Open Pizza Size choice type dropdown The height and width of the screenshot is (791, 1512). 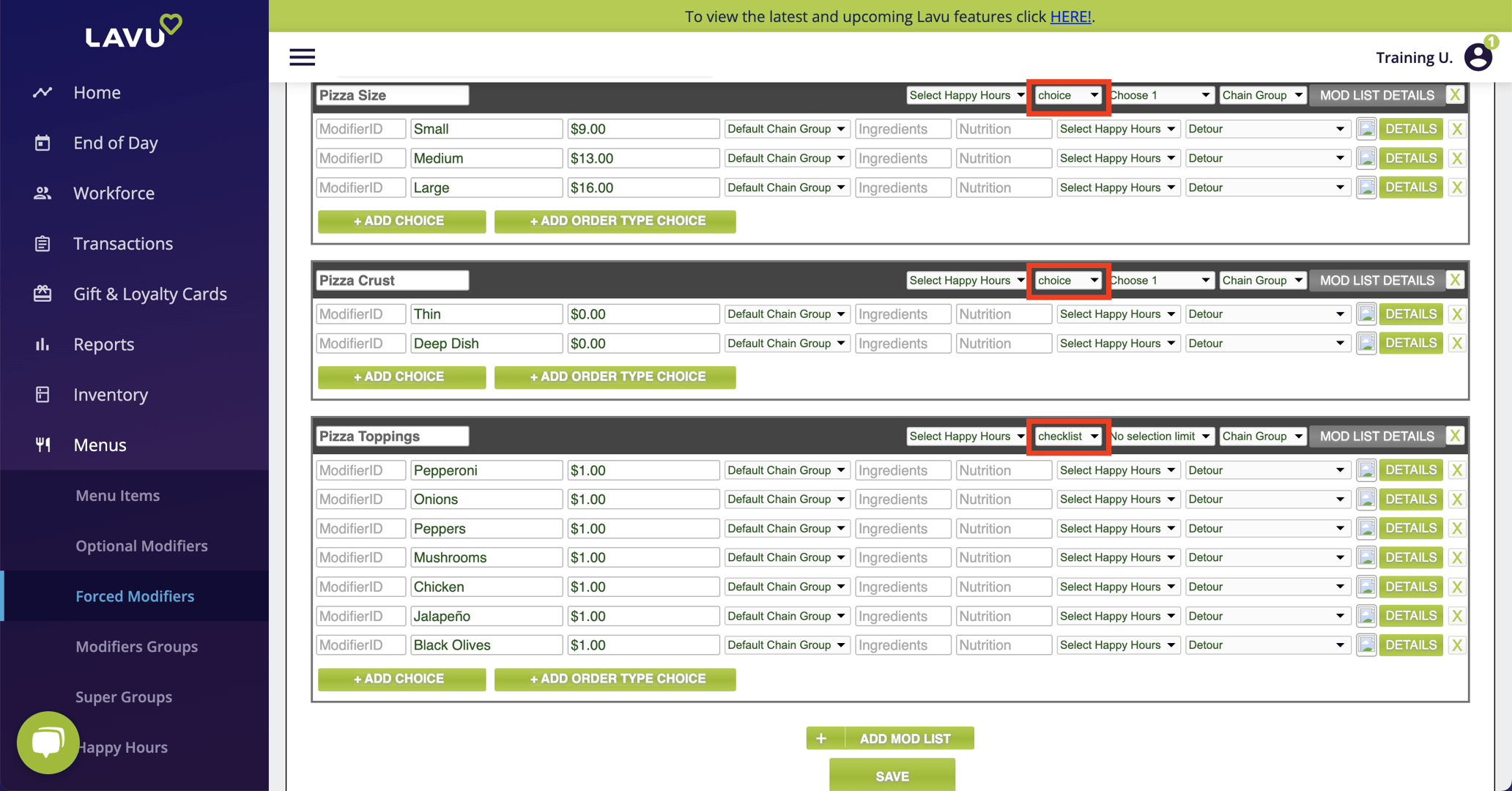pos(1068,95)
